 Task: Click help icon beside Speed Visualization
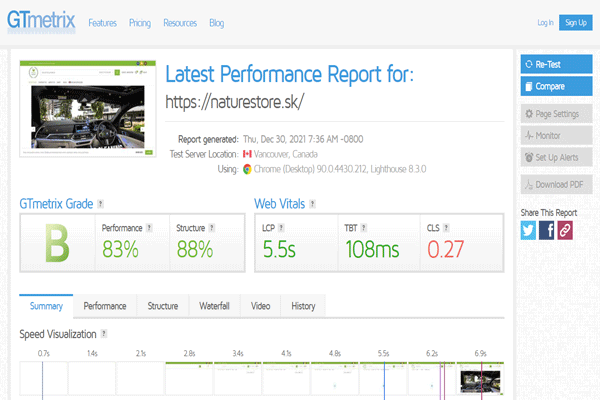(104, 334)
